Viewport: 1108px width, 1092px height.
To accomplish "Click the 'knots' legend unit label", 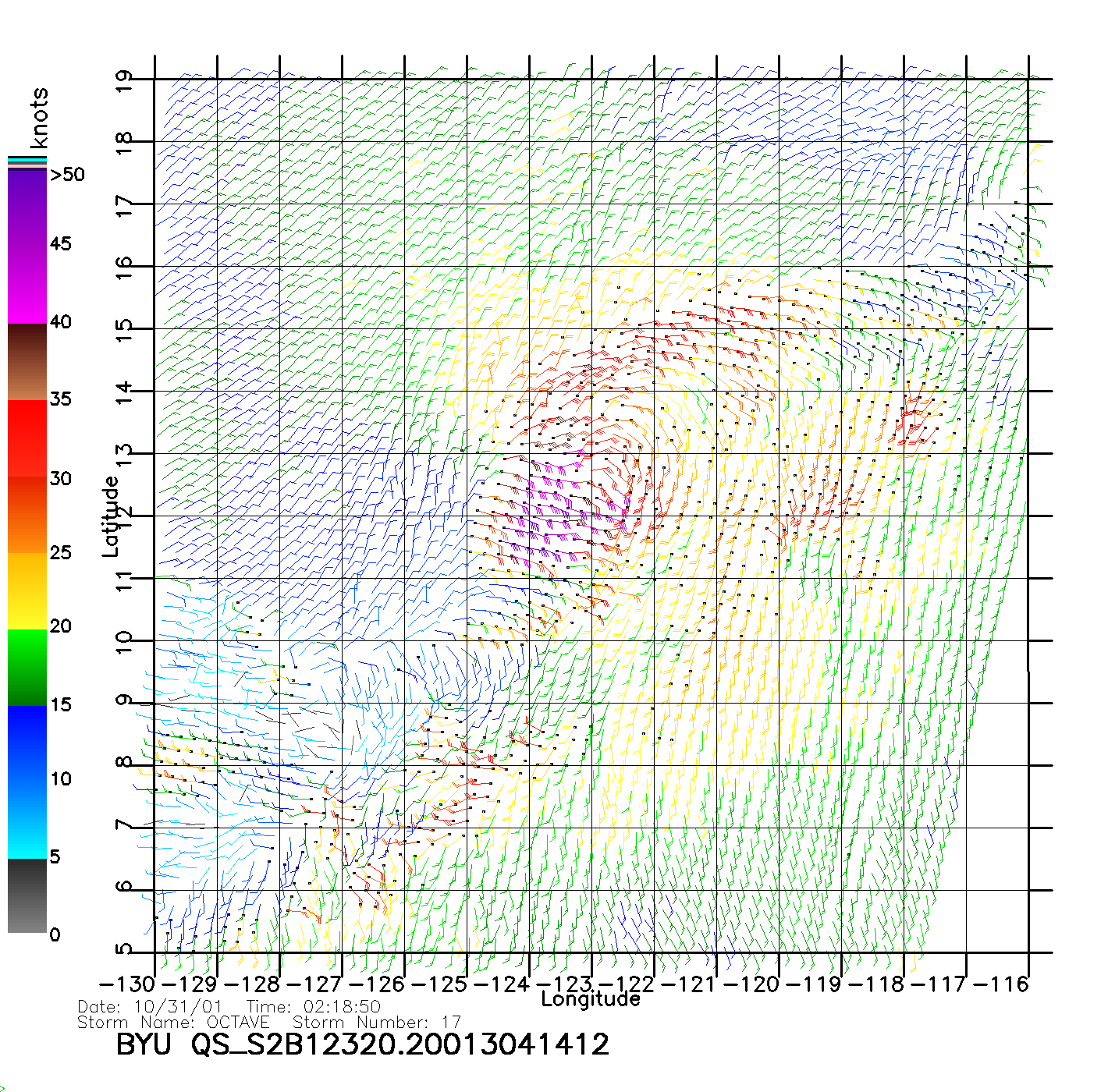I will 38,118.
